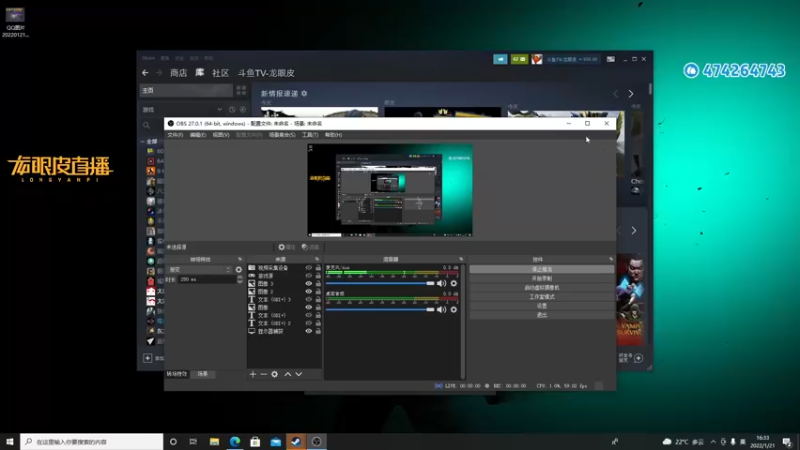This screenshot has height=450, width=800.
Task: Add a game with Steam plus icon
Action: 147,358
